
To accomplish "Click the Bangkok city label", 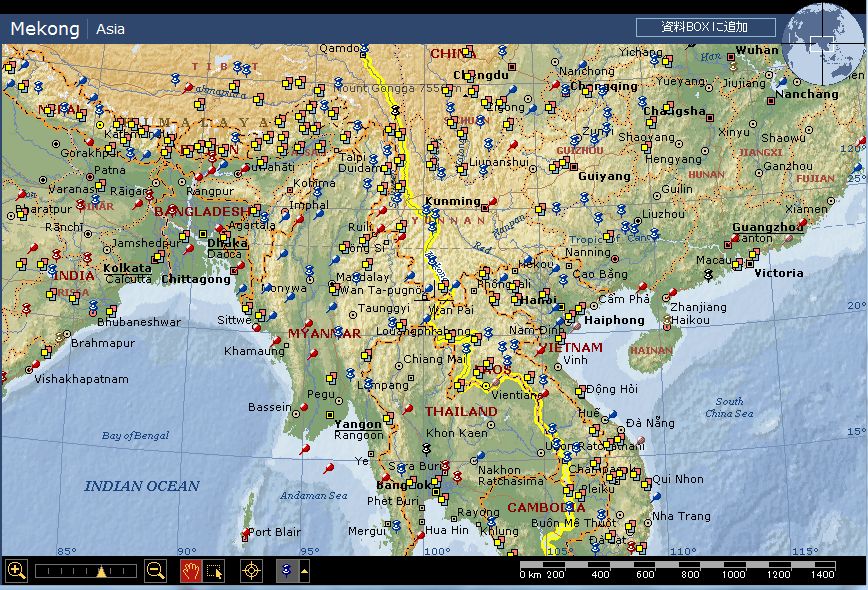I will [403, 485].
